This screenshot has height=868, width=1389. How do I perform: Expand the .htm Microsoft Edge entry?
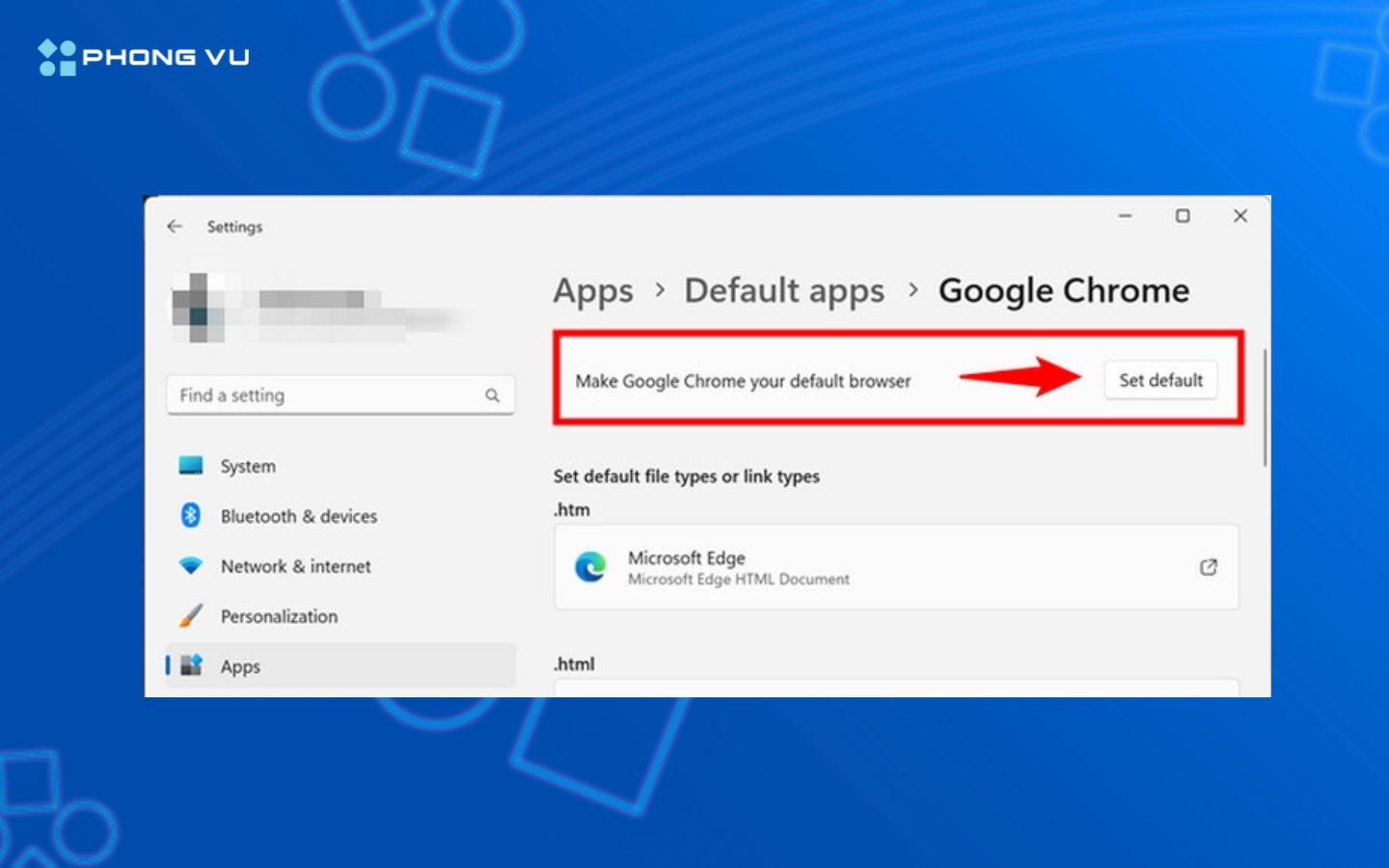[x=895, y=567]
